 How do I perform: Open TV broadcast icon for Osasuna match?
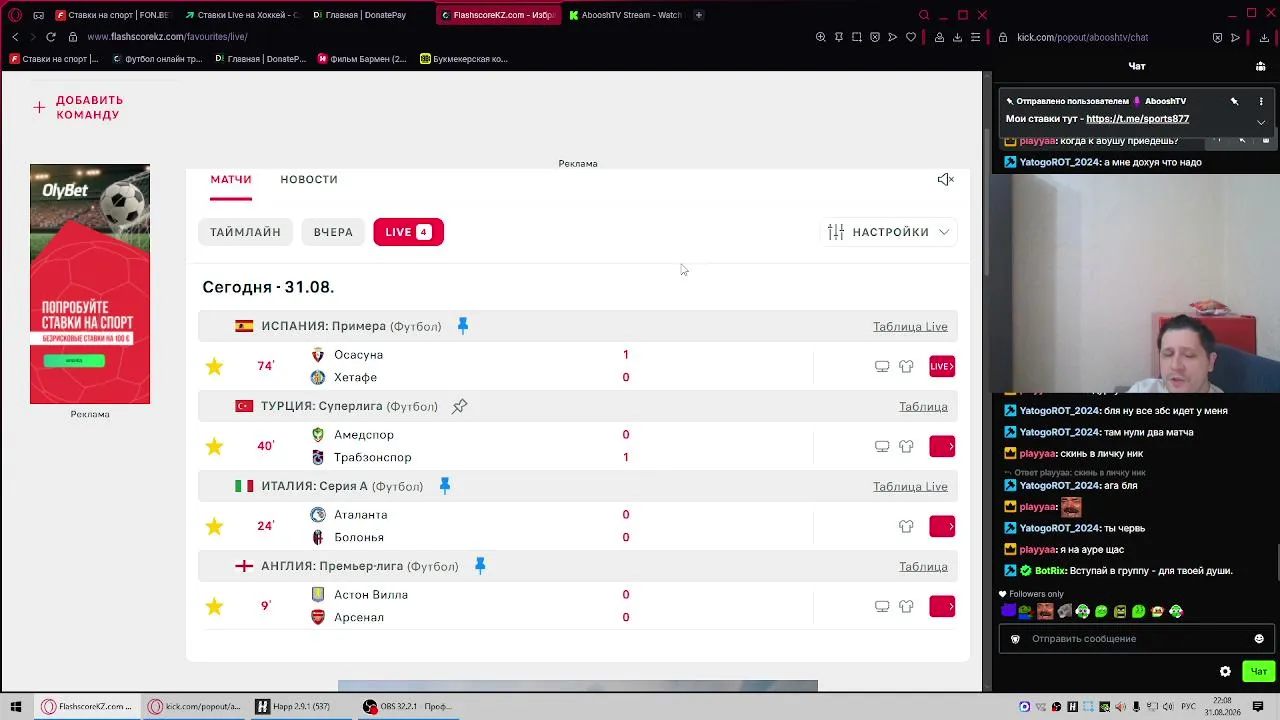tap(882, 366)
